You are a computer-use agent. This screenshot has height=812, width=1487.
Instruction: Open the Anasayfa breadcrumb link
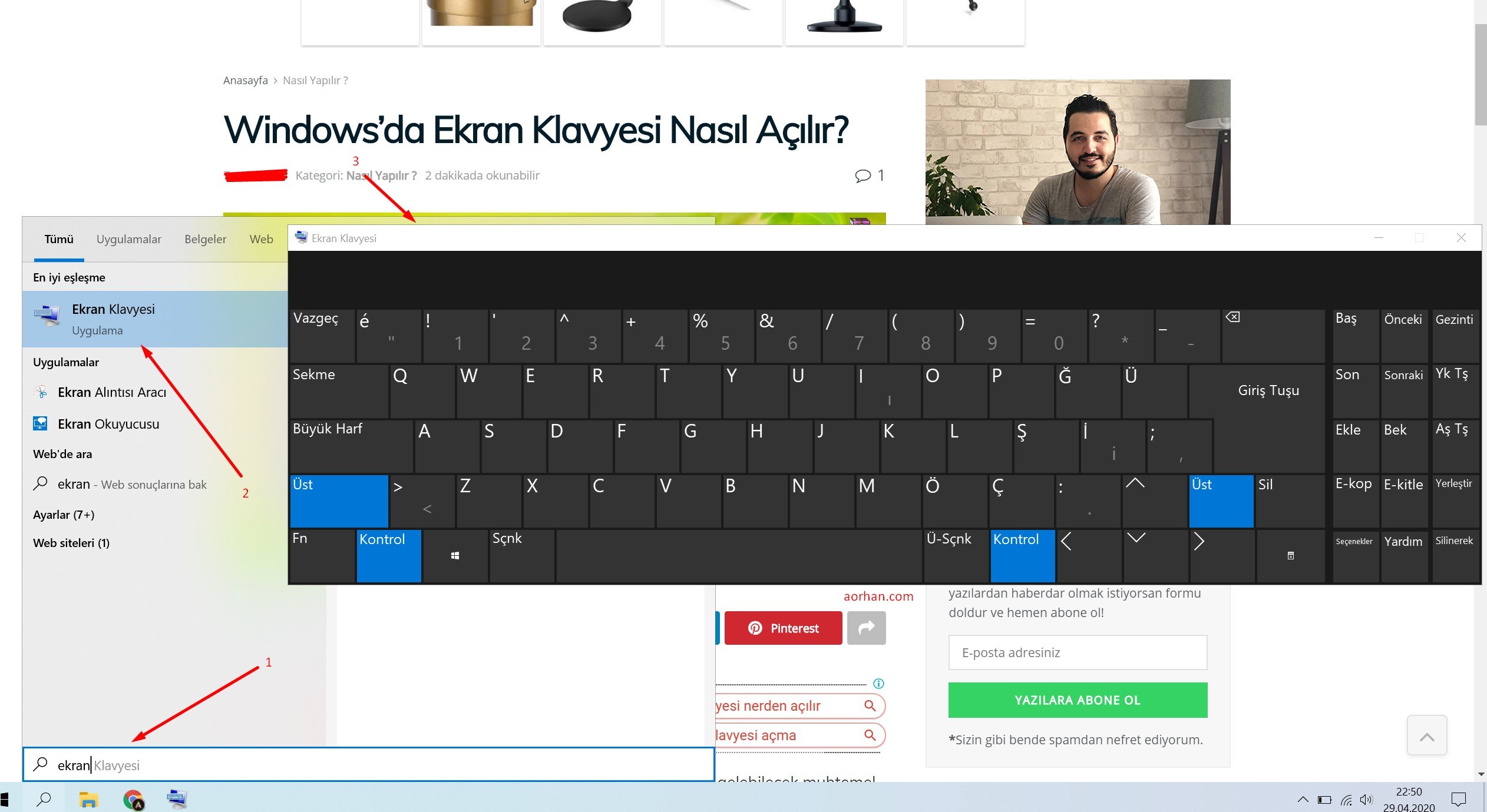tap(245, 81)
